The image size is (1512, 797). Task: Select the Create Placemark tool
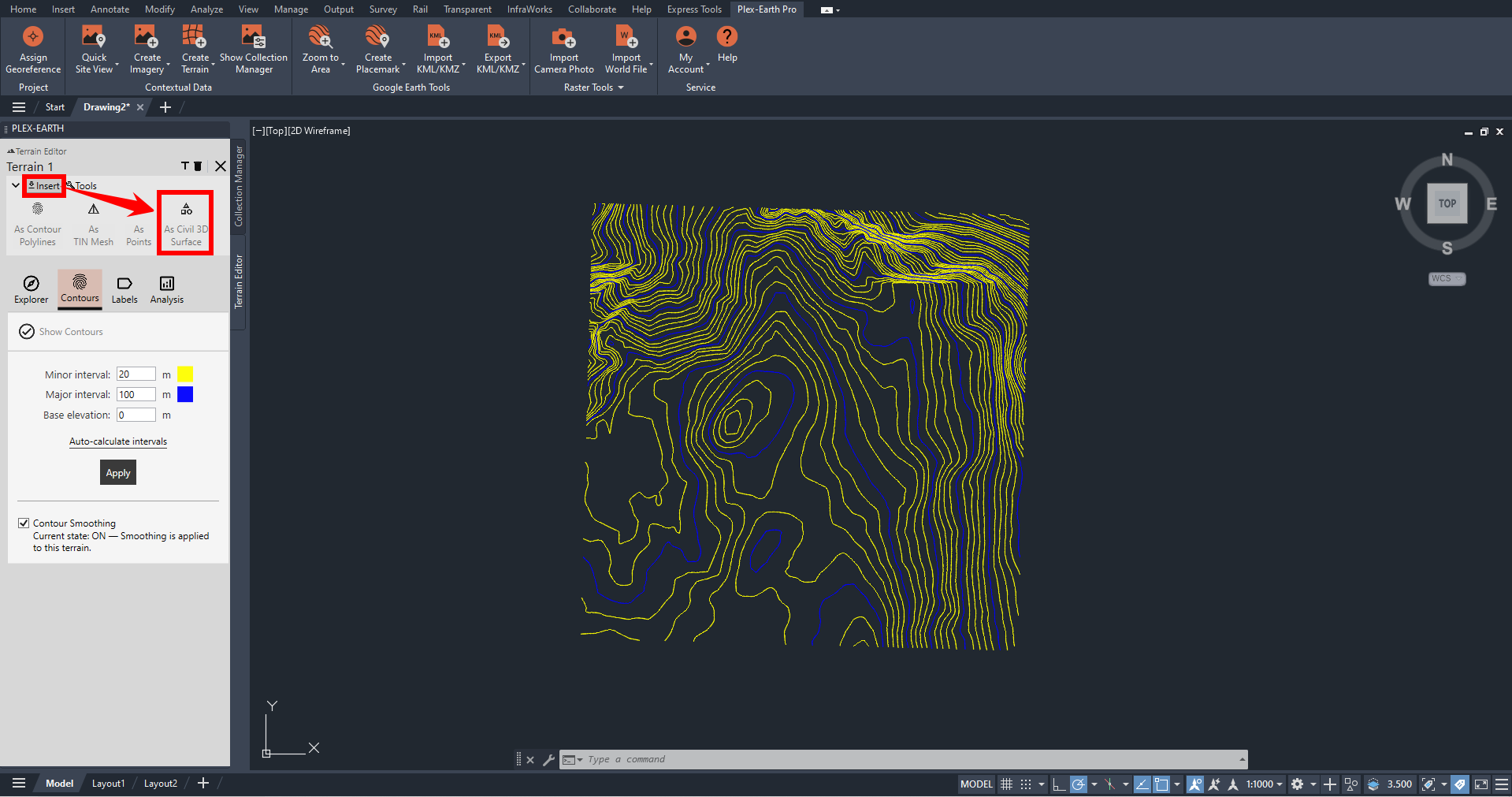click(377, 38)
